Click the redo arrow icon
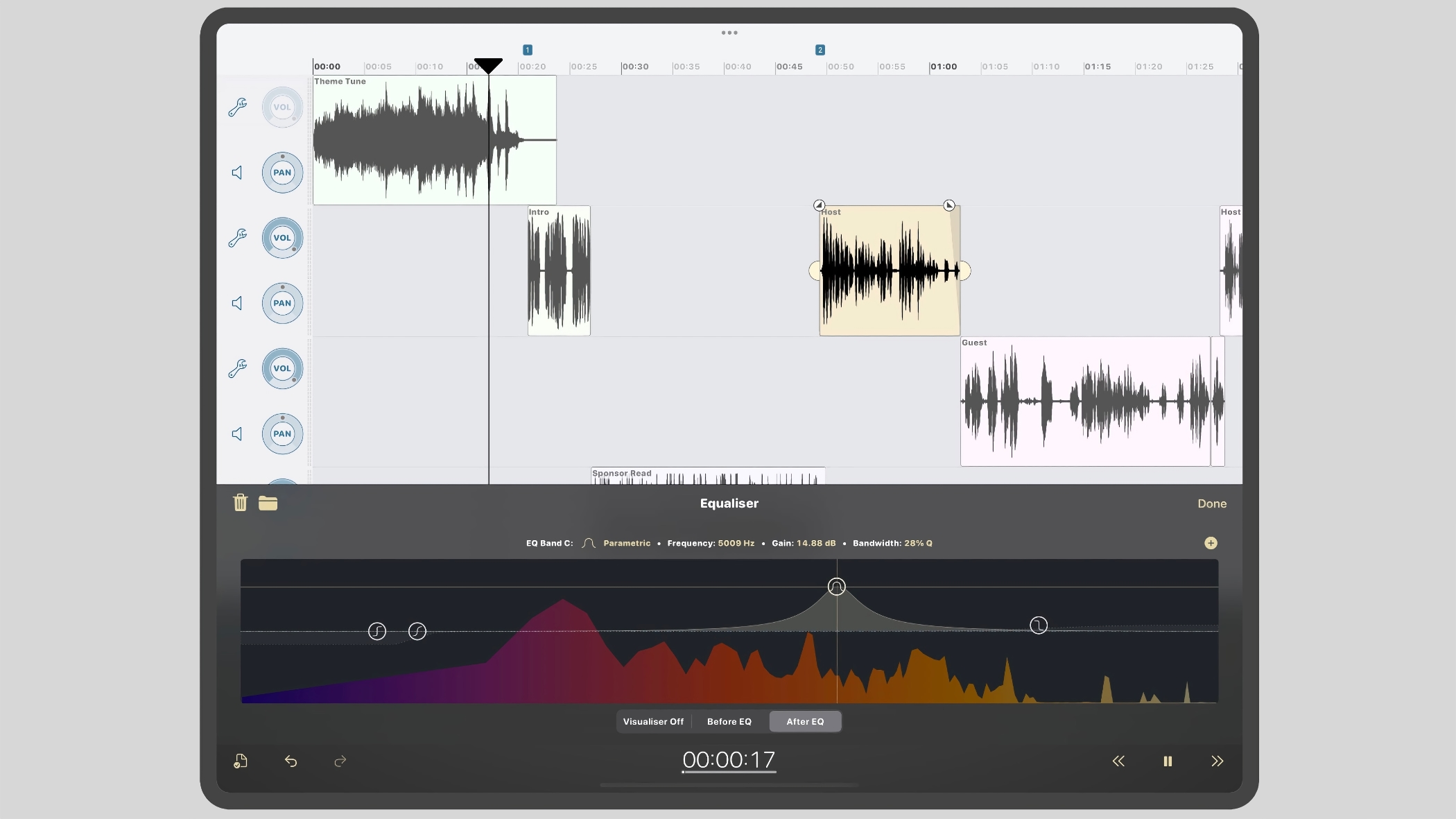Viewport: 1456px width, 819px height. point(340,761)
